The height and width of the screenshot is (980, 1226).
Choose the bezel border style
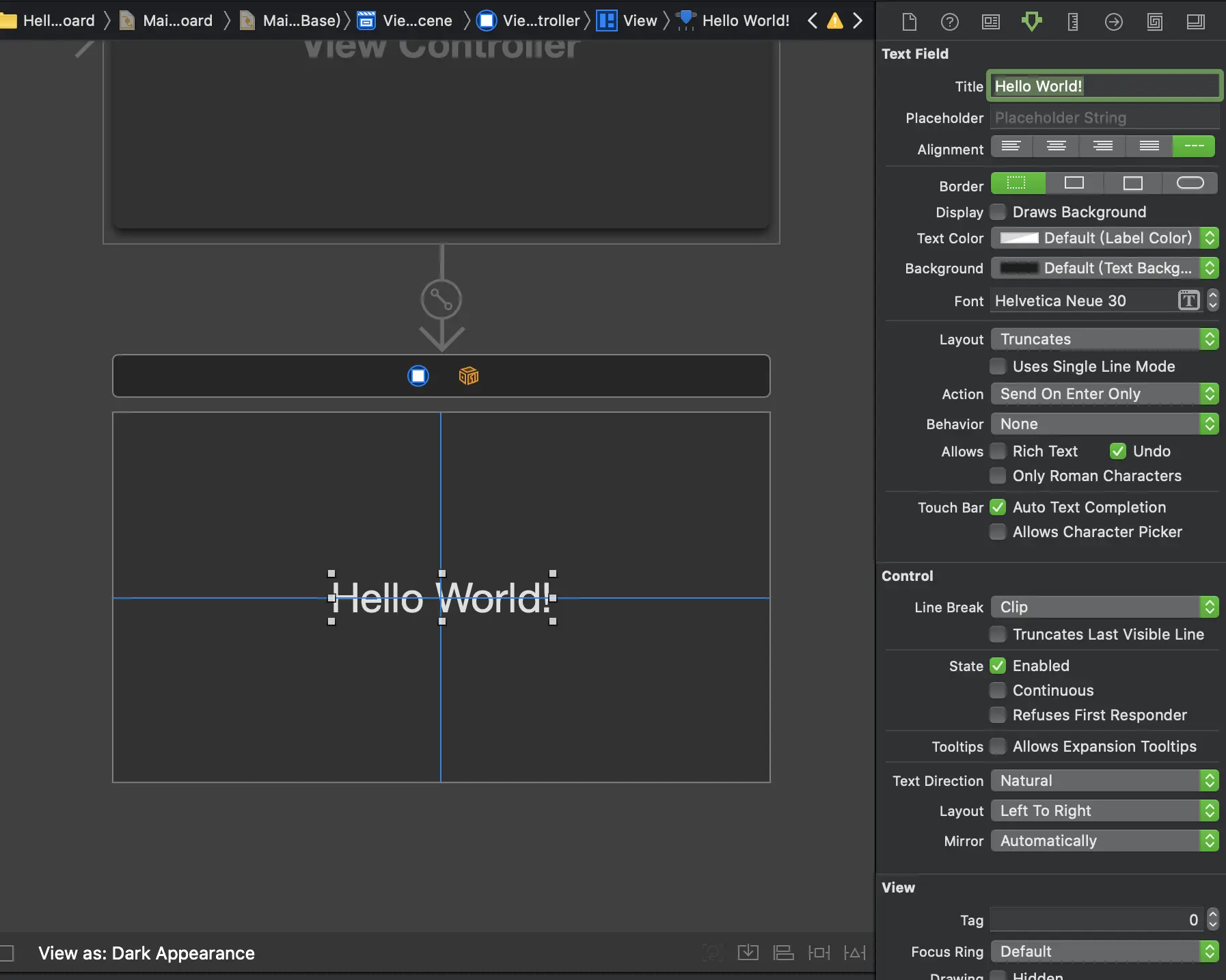click(x=1132, y=183)
